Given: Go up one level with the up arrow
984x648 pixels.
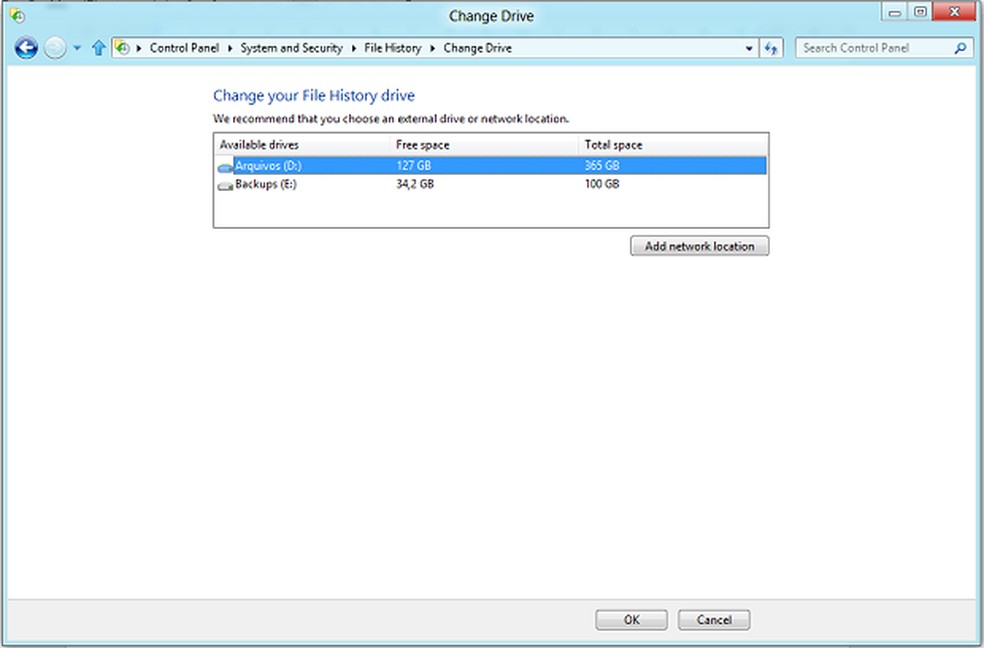Looking at the screenshot, I should 98,48.
